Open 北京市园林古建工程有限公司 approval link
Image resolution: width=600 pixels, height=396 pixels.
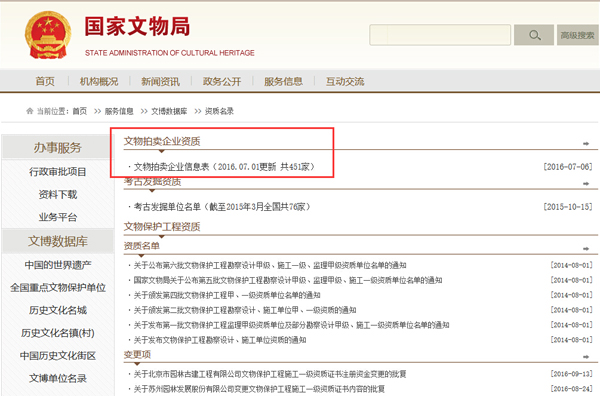pyautogui.click(x=270, y=374)
